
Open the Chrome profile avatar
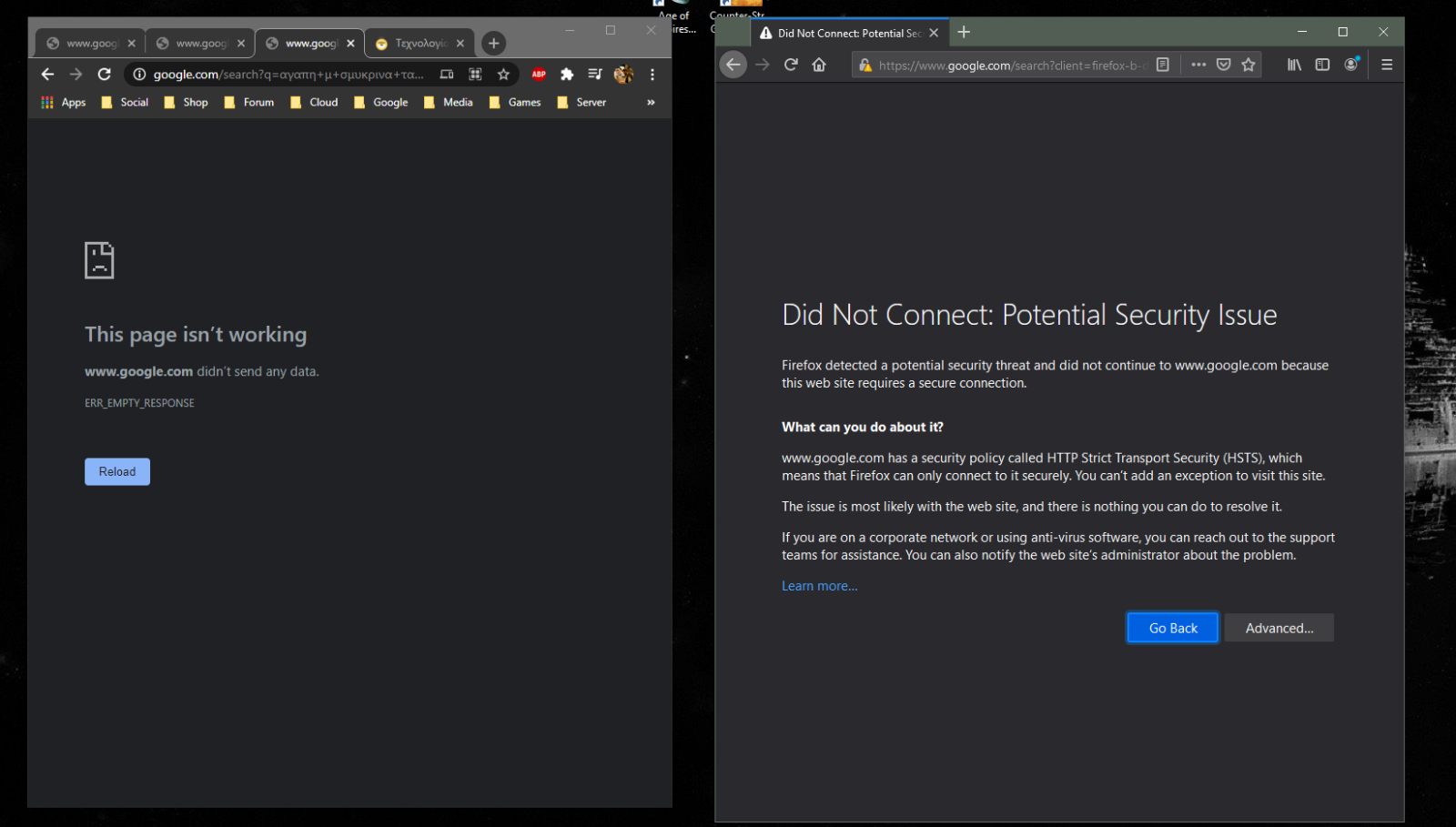coord(623,75)
